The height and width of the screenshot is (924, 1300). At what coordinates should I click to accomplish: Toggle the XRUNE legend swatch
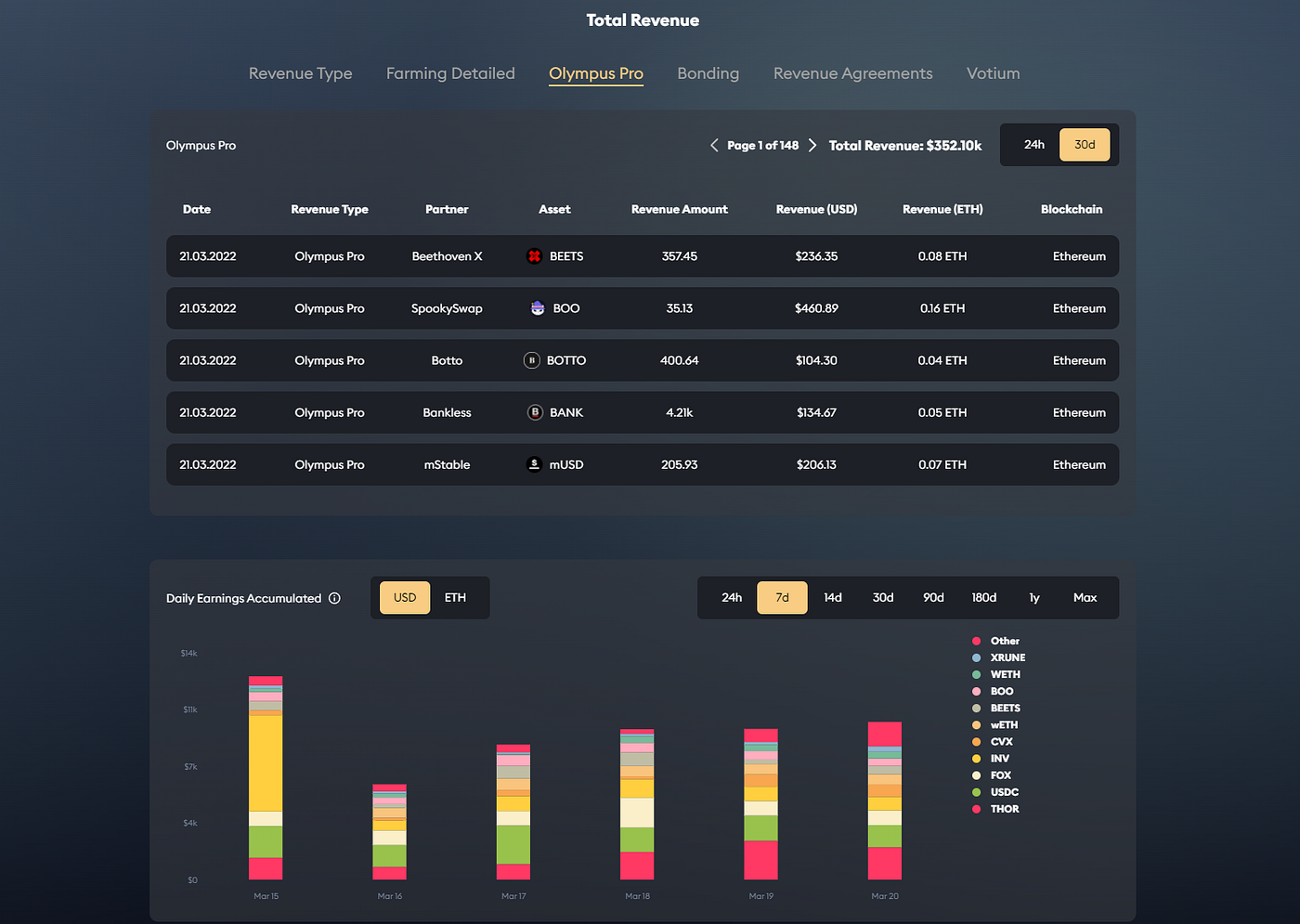pos(976,657)
